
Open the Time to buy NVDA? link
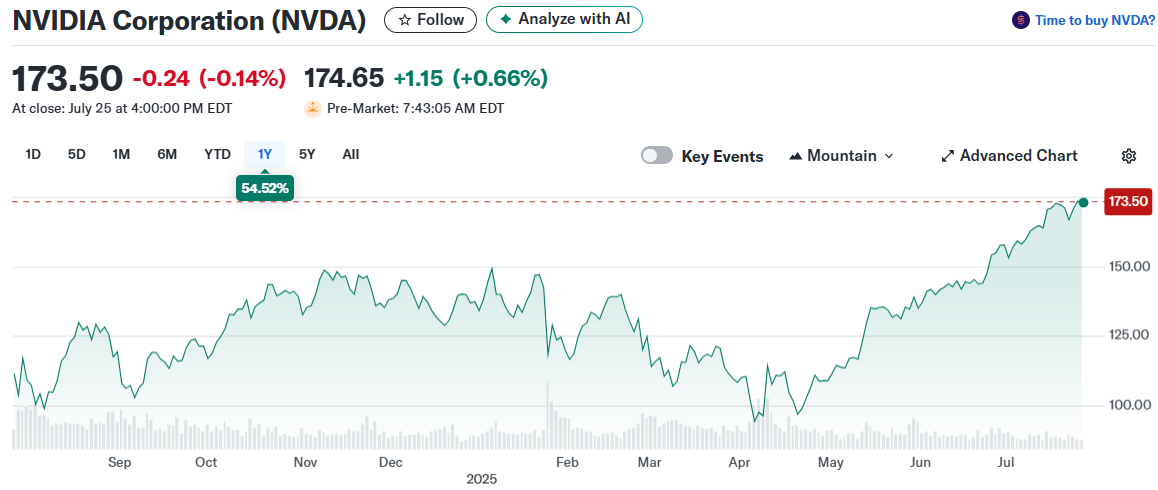(x=1094, y=21)
